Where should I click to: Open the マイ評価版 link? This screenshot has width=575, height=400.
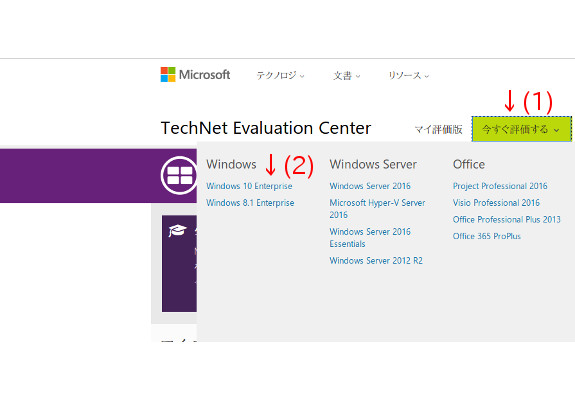438,129
